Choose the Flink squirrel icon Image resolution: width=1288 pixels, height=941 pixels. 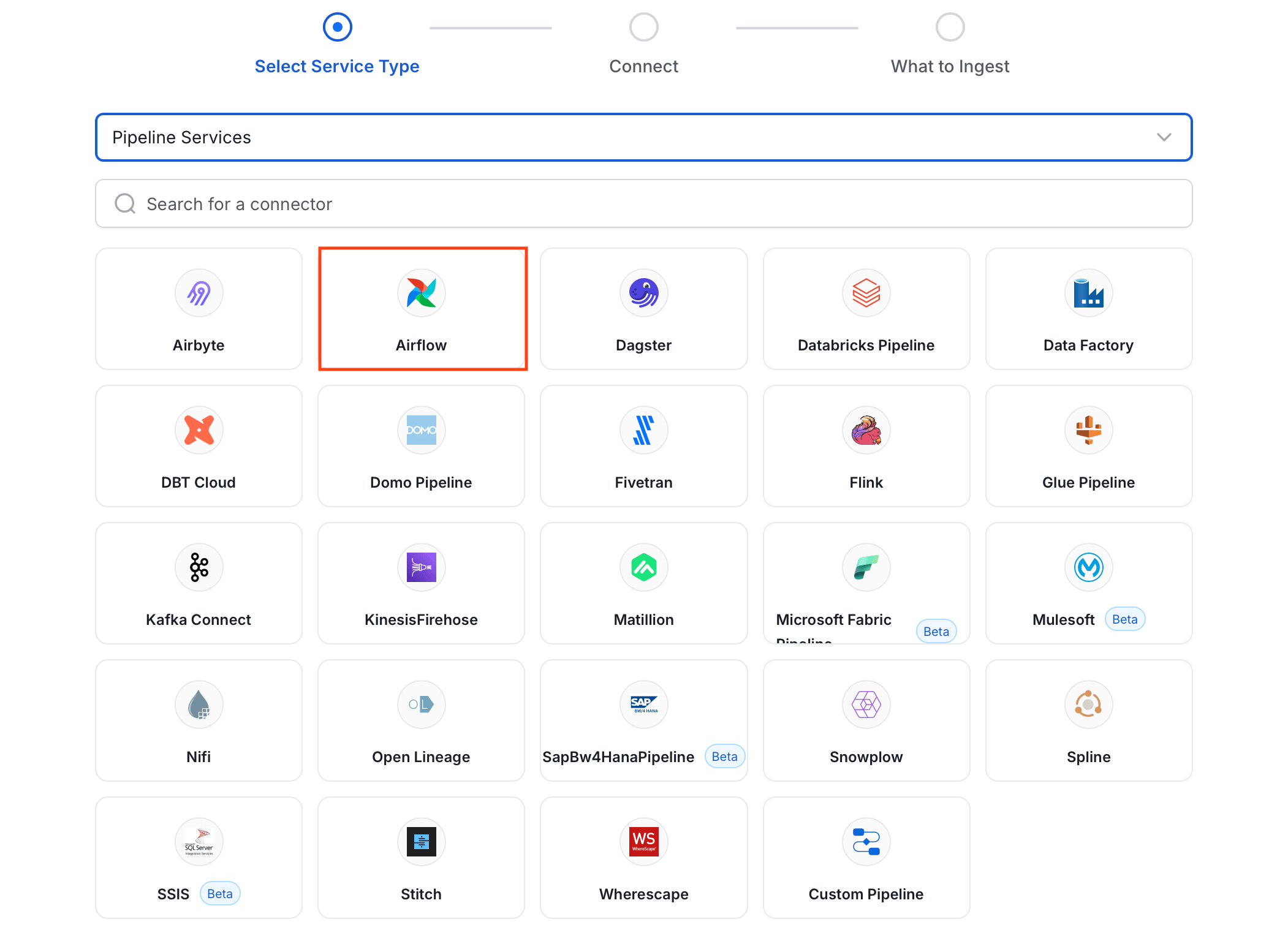pyautogui.click(x=866, y=430)
